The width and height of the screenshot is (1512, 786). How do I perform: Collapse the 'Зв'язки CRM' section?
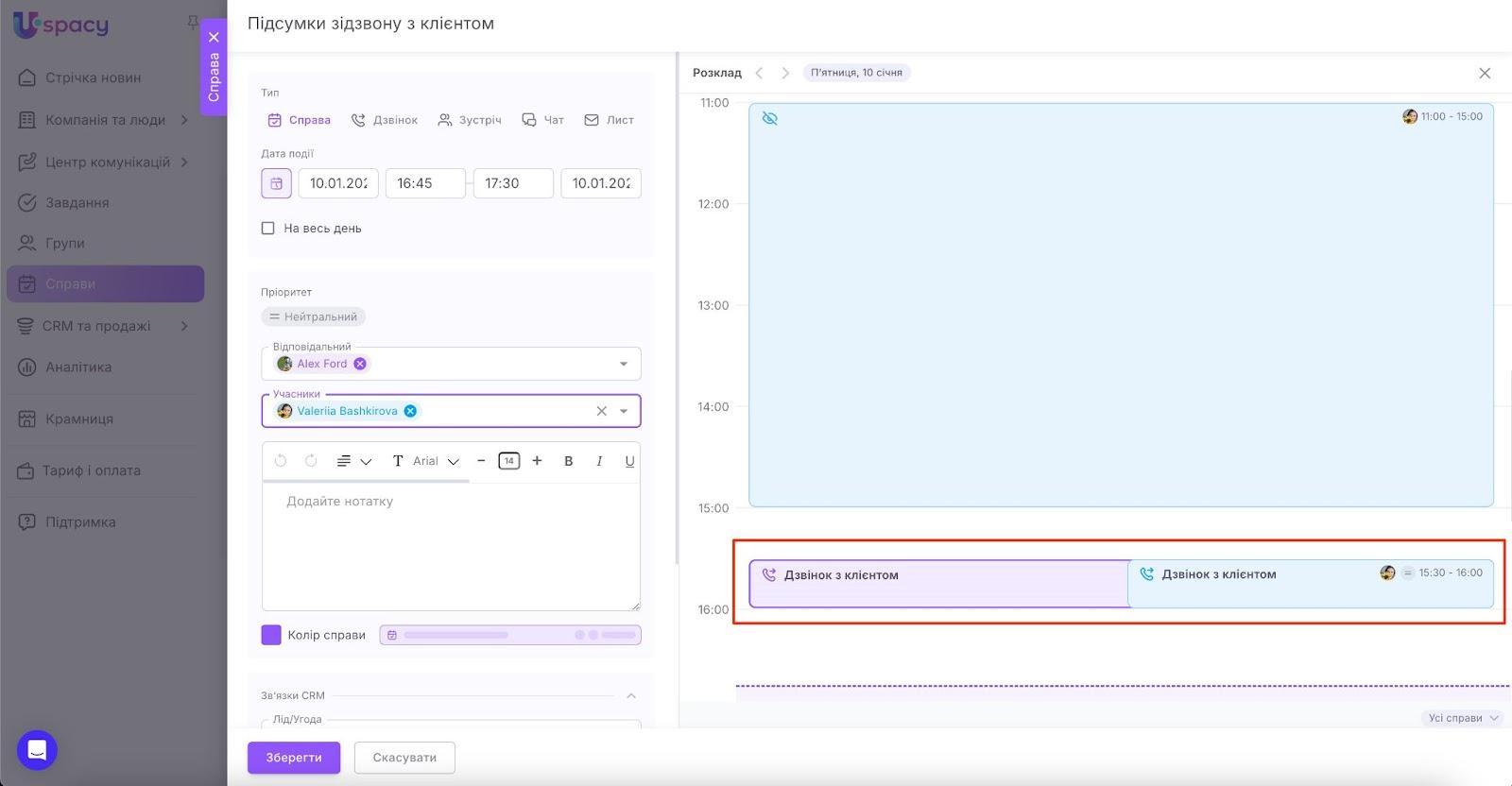click(631, 696)
